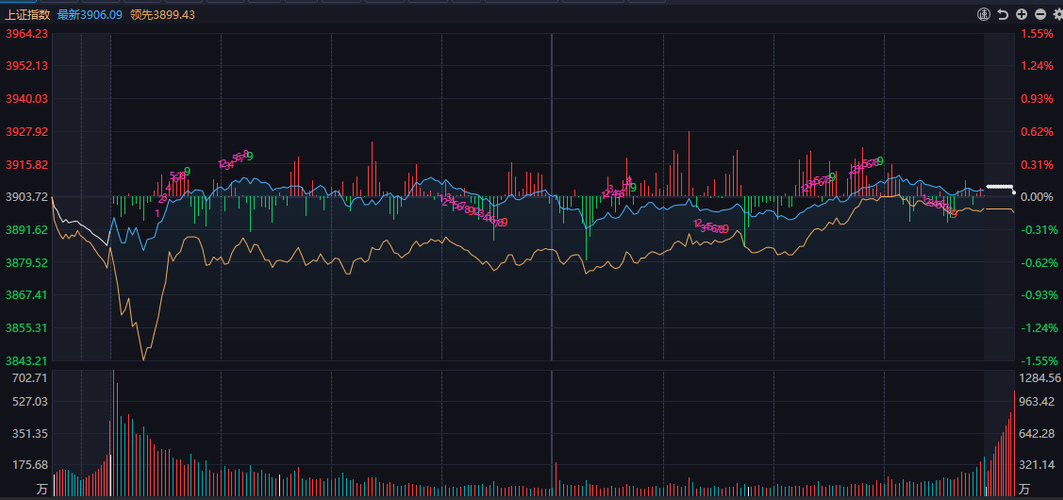Click the 3927.92 price axis label
Screen dimensions: 1063x500
click(27, 131)
